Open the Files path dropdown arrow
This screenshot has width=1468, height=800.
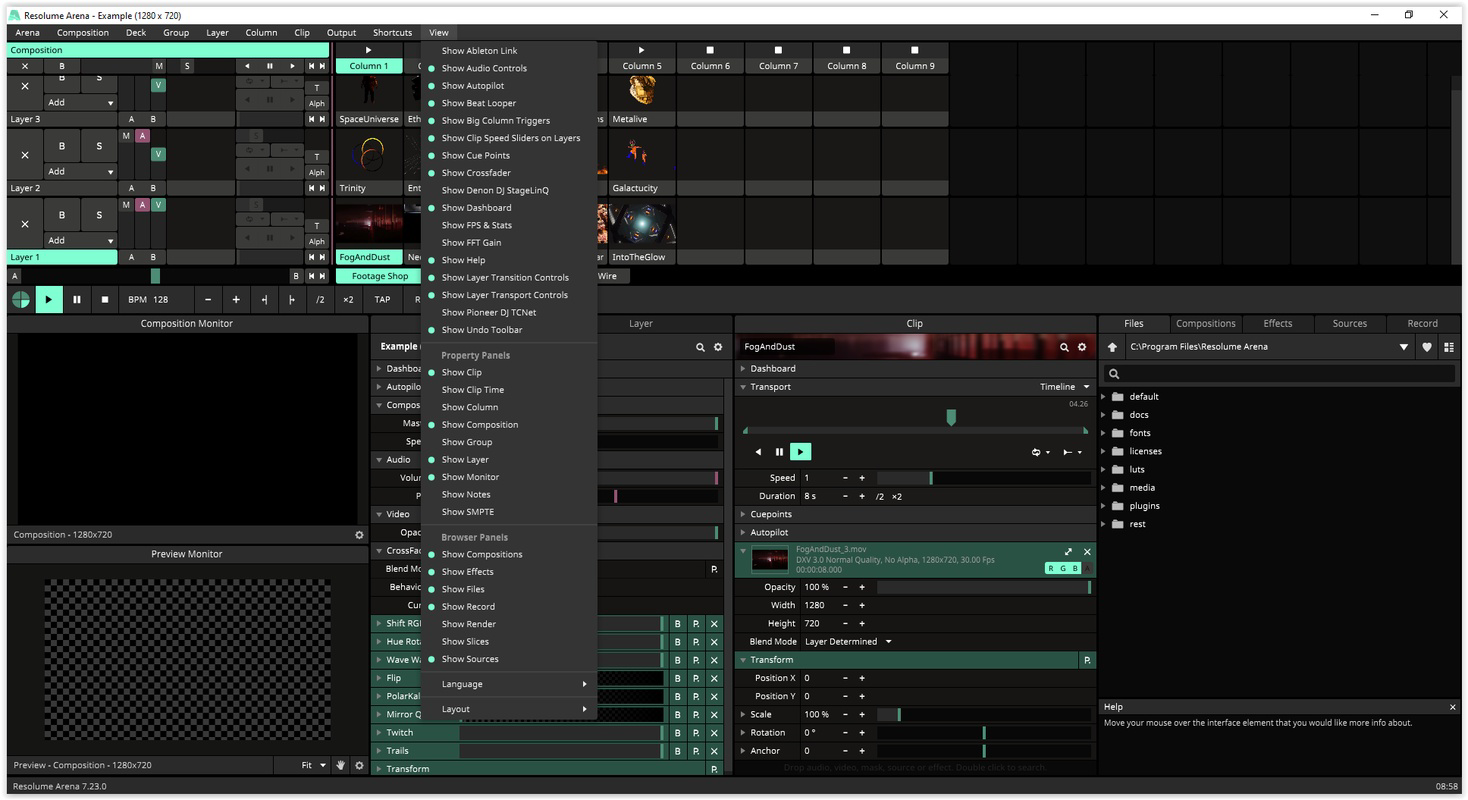[x=1404, y=347]
